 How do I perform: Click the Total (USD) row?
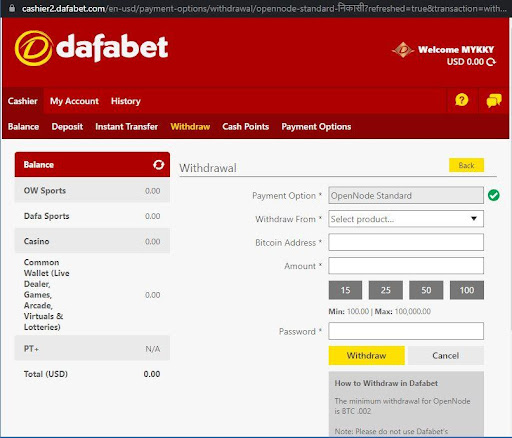(92, 374)
